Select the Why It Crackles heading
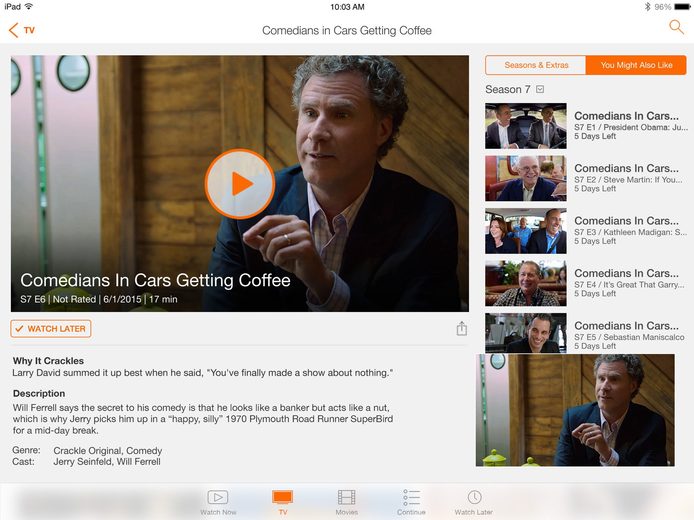Image resolution: width=694 pixels, height=520 pixels. click(48, 361)
